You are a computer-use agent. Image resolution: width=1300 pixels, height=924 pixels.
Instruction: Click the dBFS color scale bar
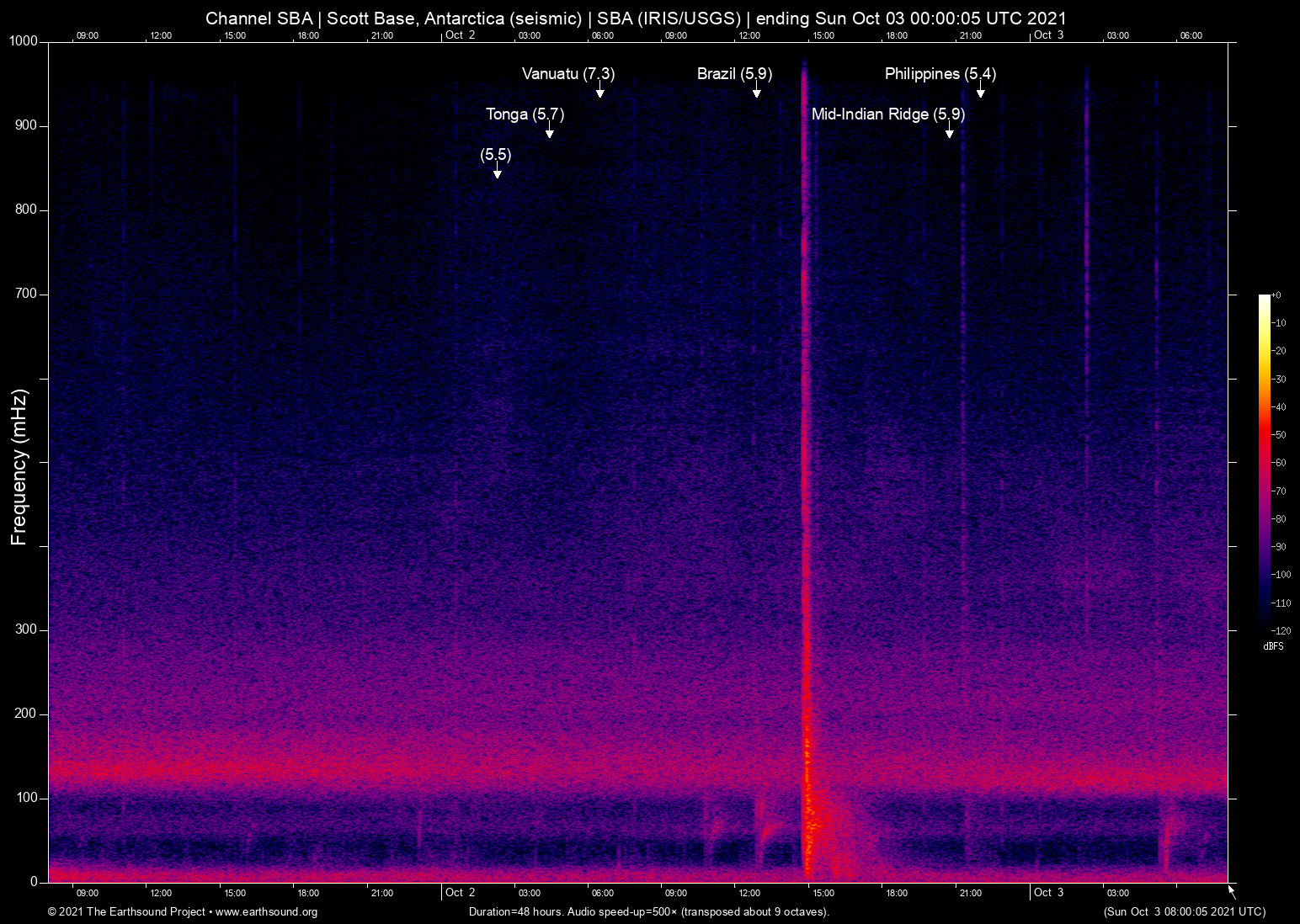tap(1264, 461)
